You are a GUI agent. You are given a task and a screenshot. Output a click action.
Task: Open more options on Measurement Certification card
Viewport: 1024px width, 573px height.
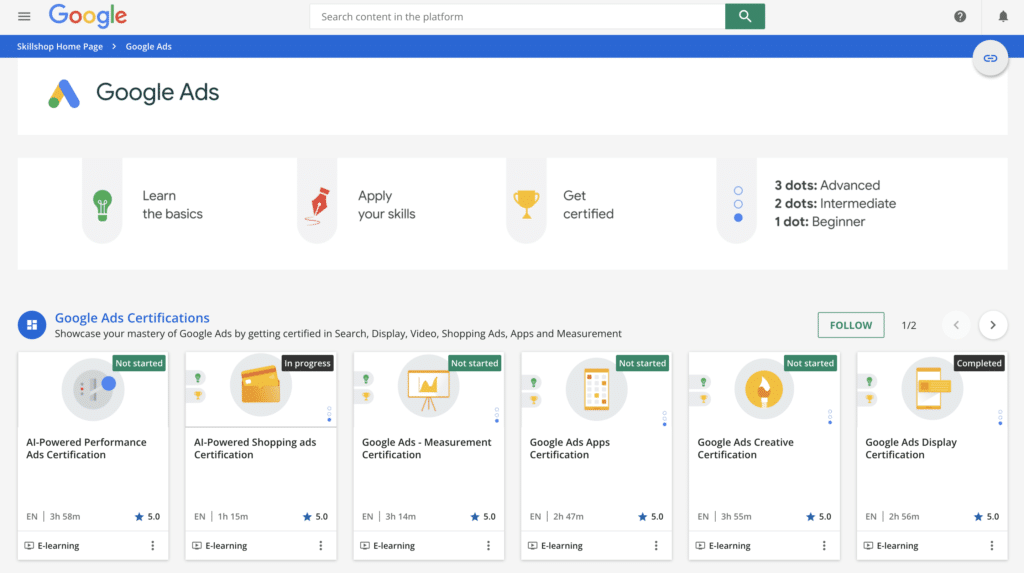point(488,546)
